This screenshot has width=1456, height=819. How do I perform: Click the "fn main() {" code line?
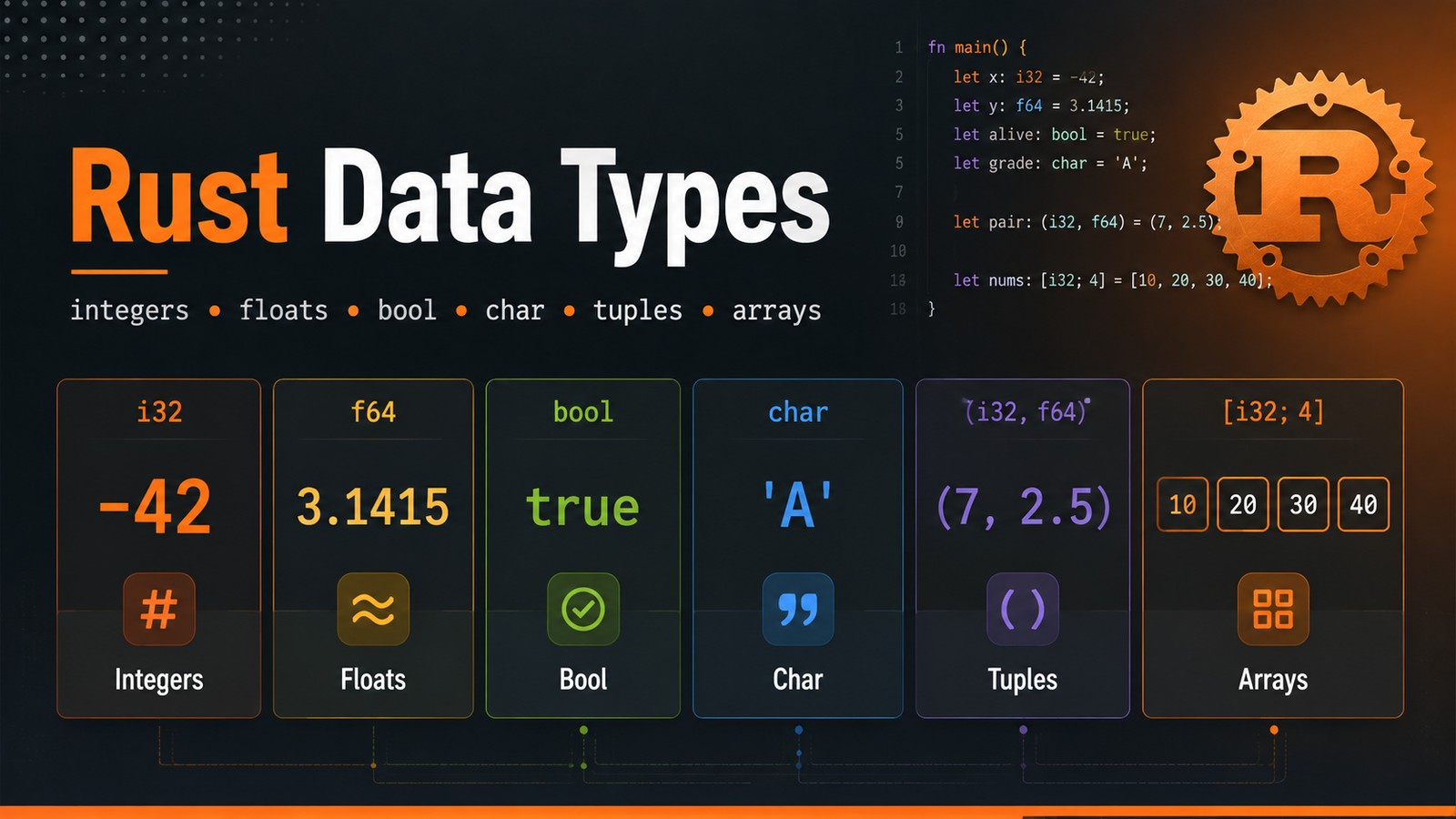[977, 47]
